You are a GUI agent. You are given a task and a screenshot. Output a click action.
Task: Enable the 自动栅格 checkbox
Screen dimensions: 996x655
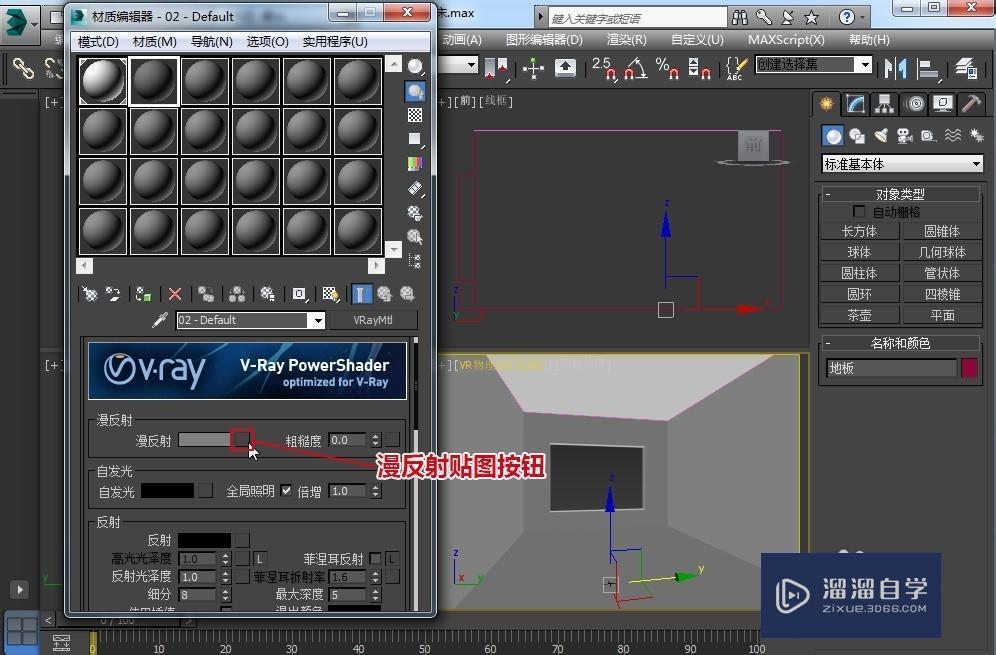(x=858, y=212)
